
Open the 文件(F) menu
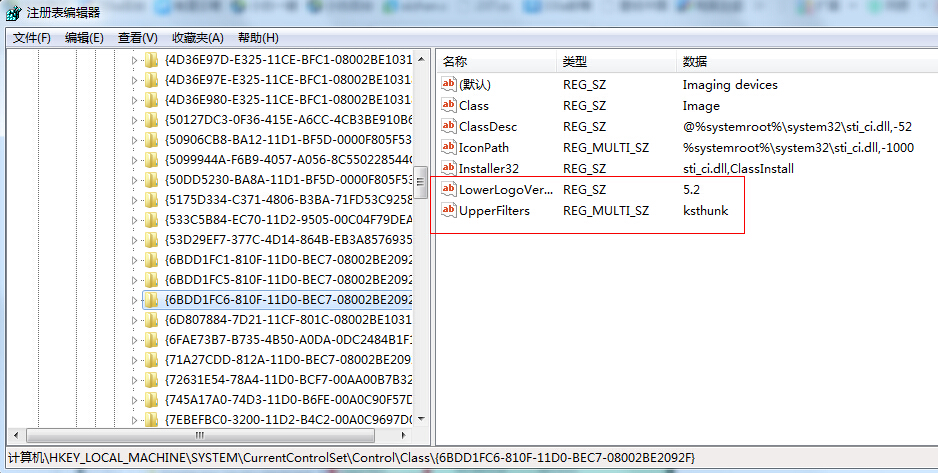(31, 38)
